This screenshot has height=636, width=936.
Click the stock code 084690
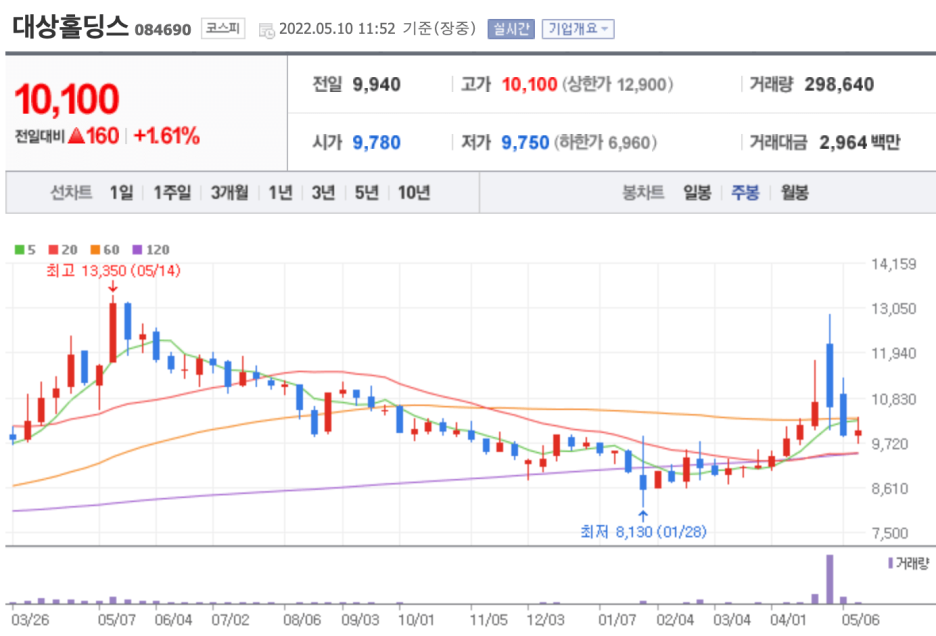click(x=163, y=30)
